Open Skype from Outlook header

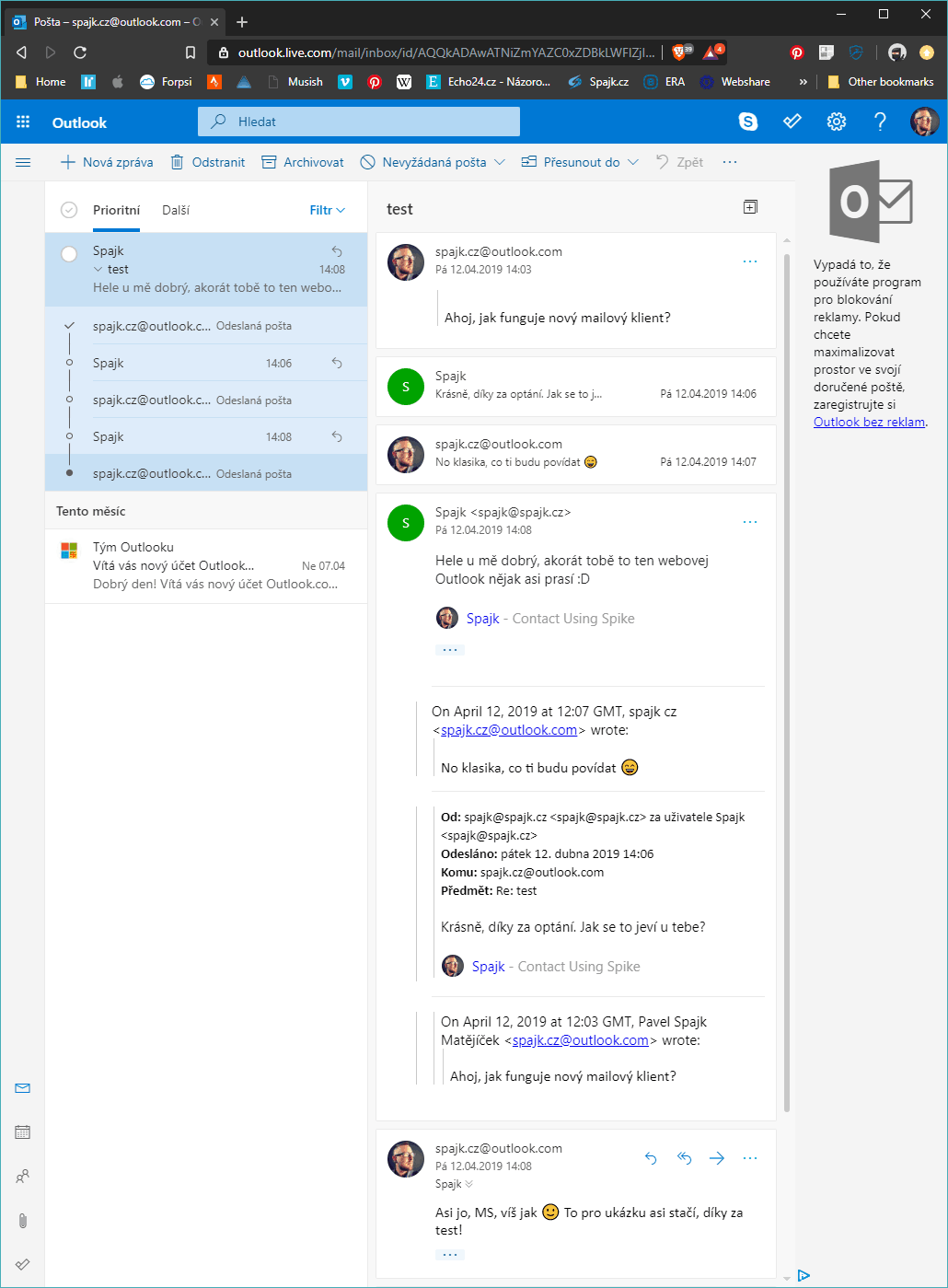point(748,122)
